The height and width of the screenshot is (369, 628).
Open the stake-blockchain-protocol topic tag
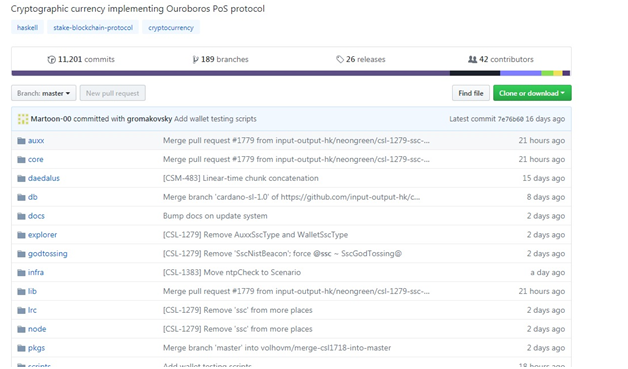click(93, 27)
